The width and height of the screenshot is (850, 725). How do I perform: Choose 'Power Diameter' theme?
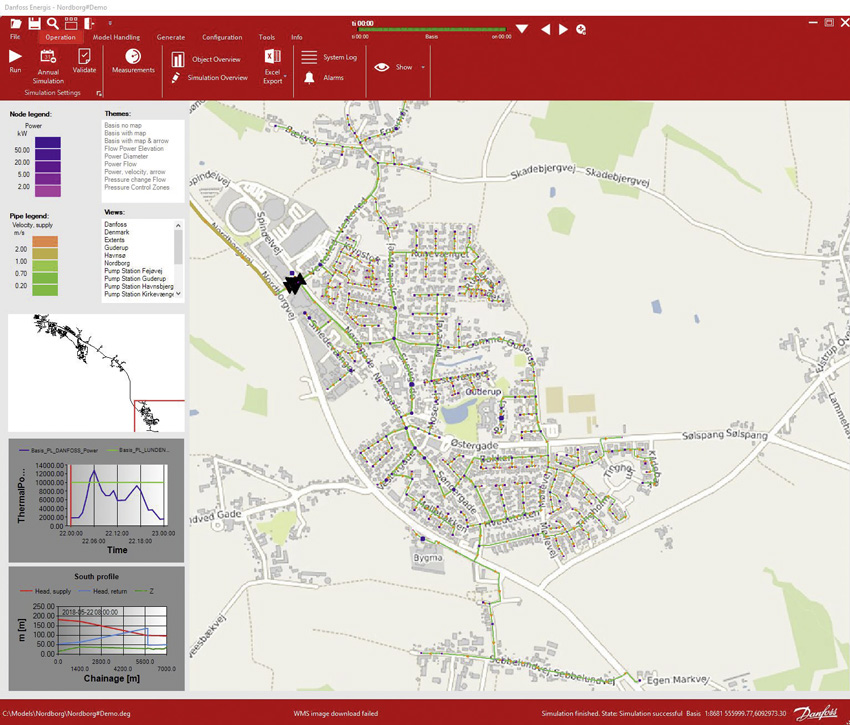tap(126, 156)
